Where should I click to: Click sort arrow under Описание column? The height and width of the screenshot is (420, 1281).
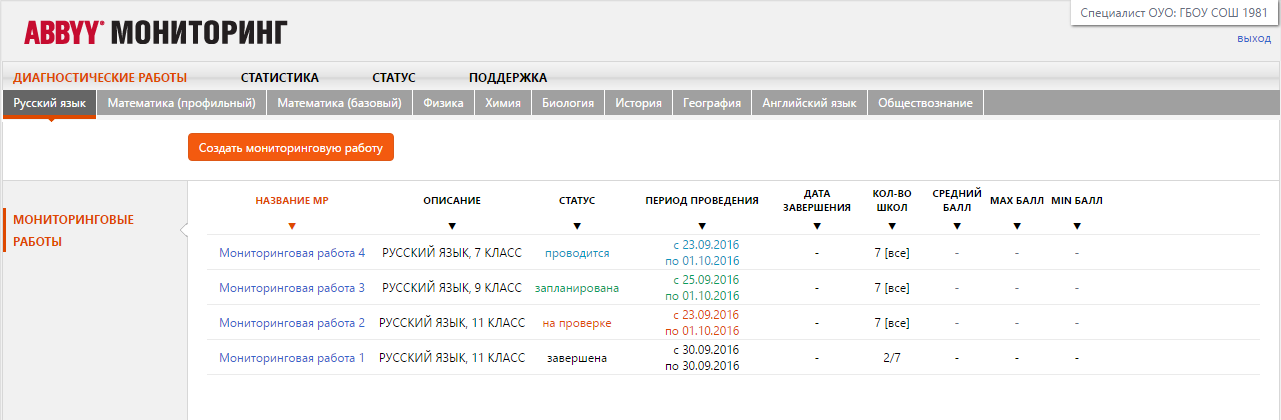point(452,226)
